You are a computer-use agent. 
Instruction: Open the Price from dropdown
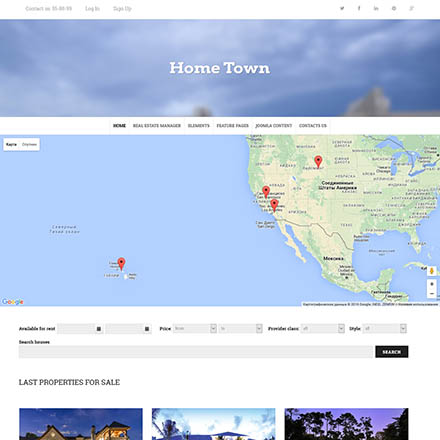pyautogui.click(x=195, y=328)
